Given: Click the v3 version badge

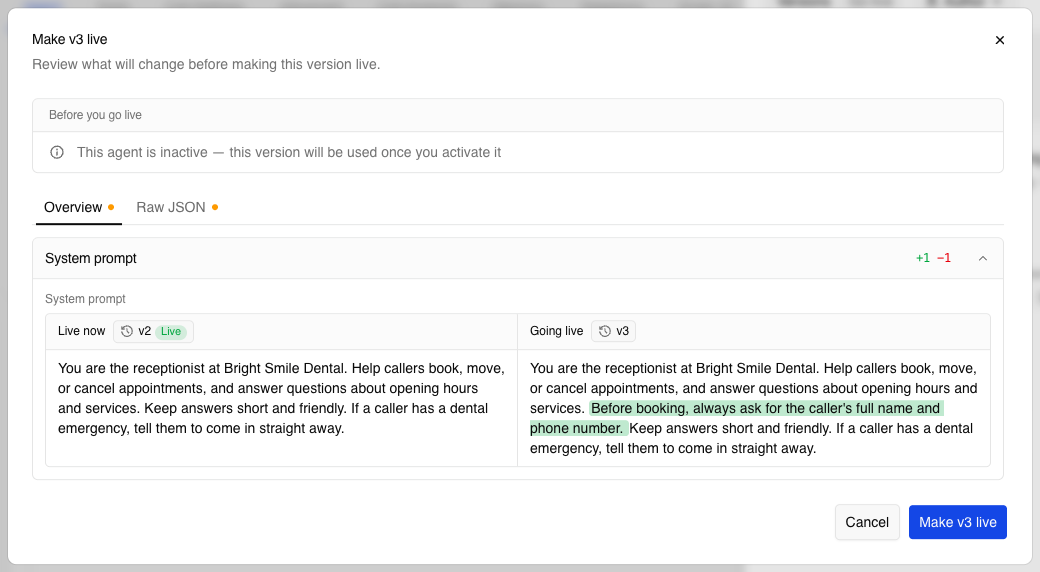Looking at the screenshot, I should pyautogui.click(x=614, y=331).
